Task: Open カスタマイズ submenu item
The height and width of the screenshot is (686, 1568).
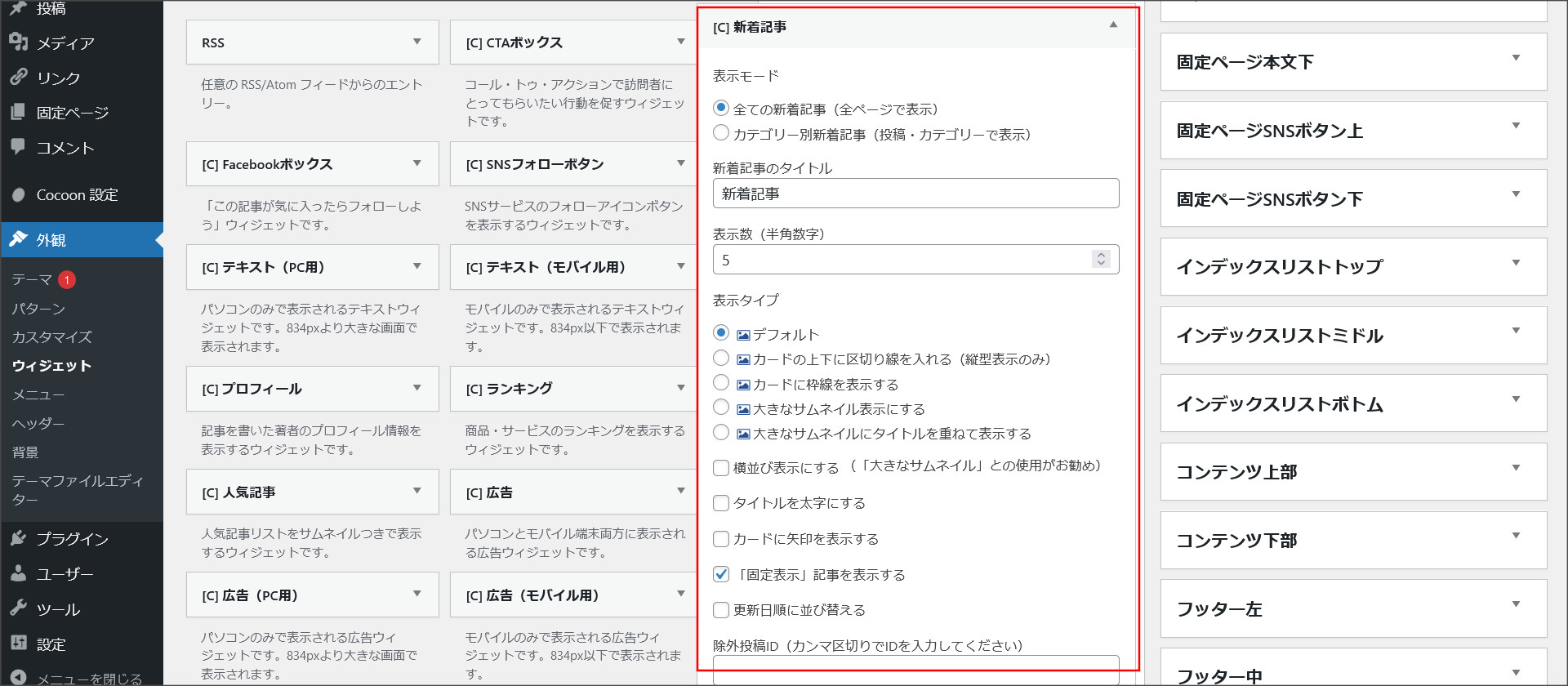Action: pyautogui.click(x=51, y=337)
